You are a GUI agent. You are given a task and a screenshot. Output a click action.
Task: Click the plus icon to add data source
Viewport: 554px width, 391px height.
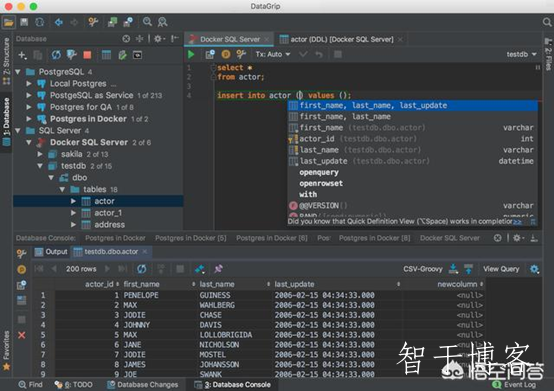point(22,55)
